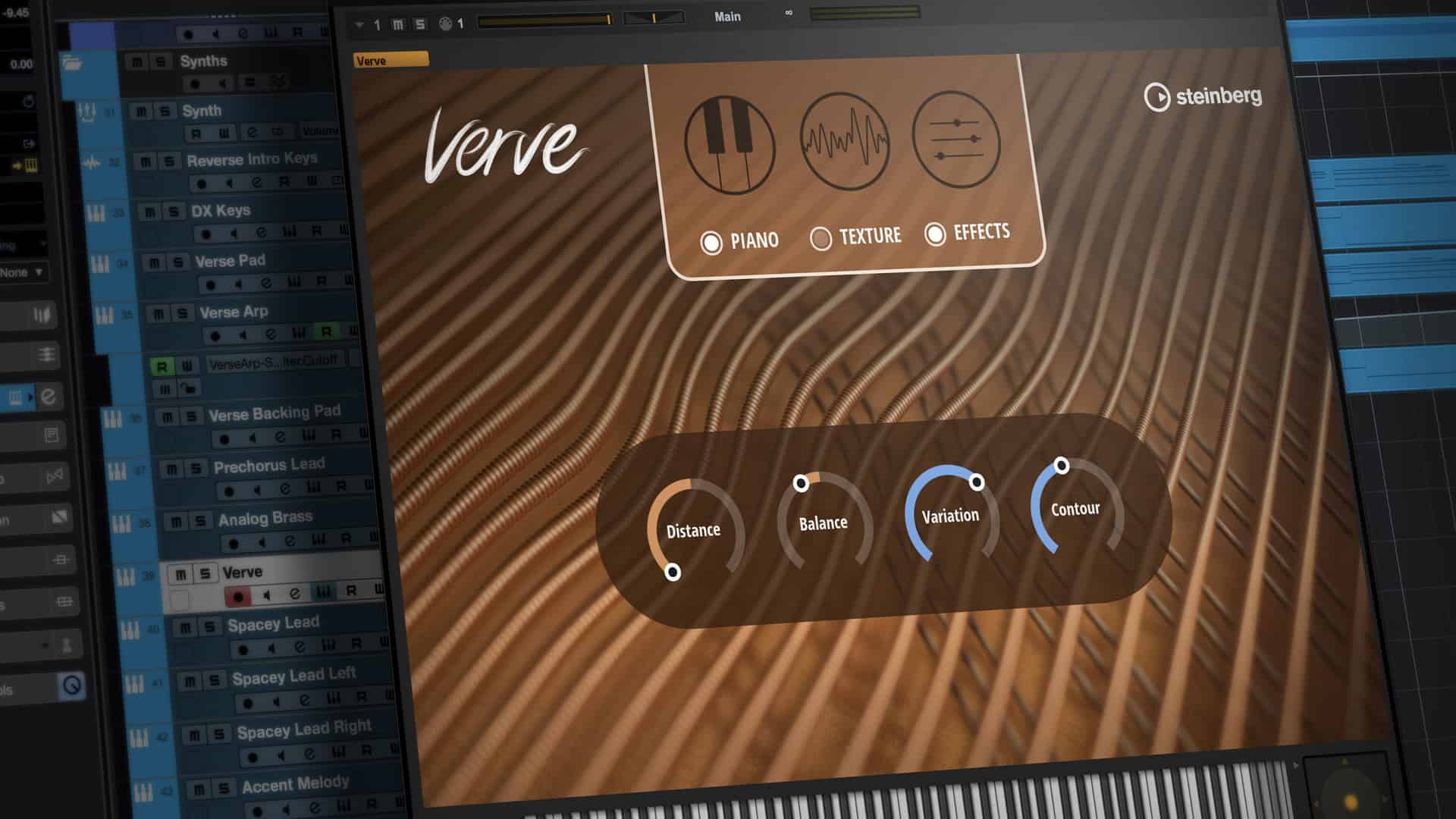
Task: Open the None dropdown in inspector
Action: point(23,272)
